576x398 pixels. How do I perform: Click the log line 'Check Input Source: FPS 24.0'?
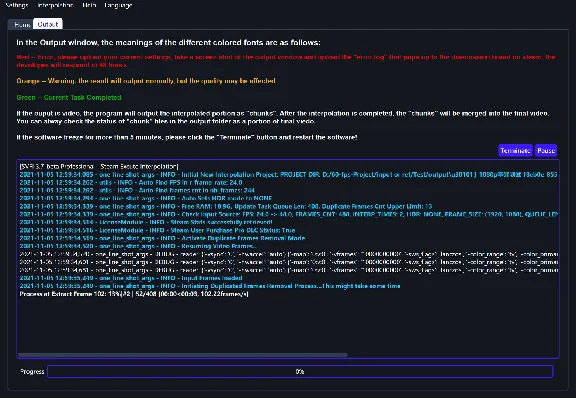288,214
